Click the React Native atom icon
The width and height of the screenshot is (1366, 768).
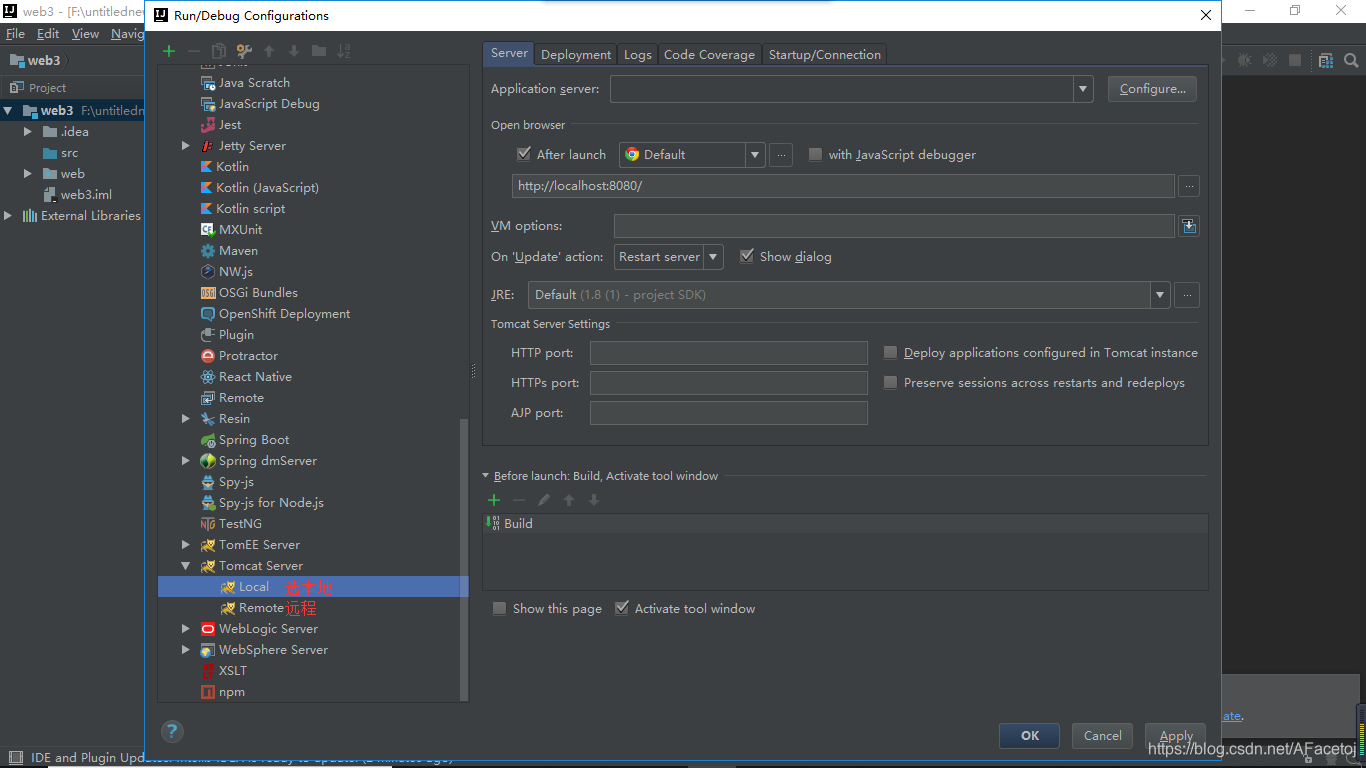coord(208,377)
